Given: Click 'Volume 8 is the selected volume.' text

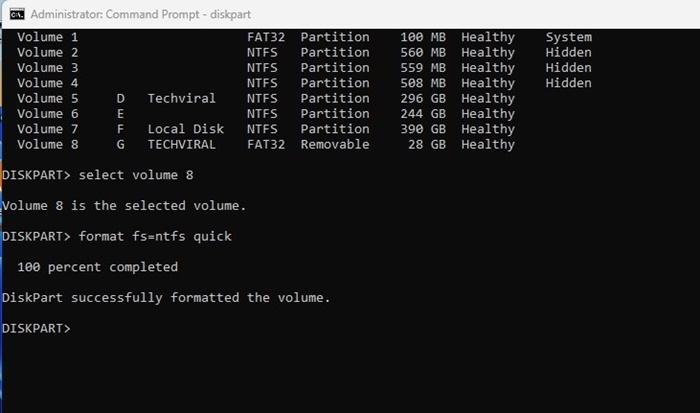Looking at the screenshot, I should [x=124, y=206].
